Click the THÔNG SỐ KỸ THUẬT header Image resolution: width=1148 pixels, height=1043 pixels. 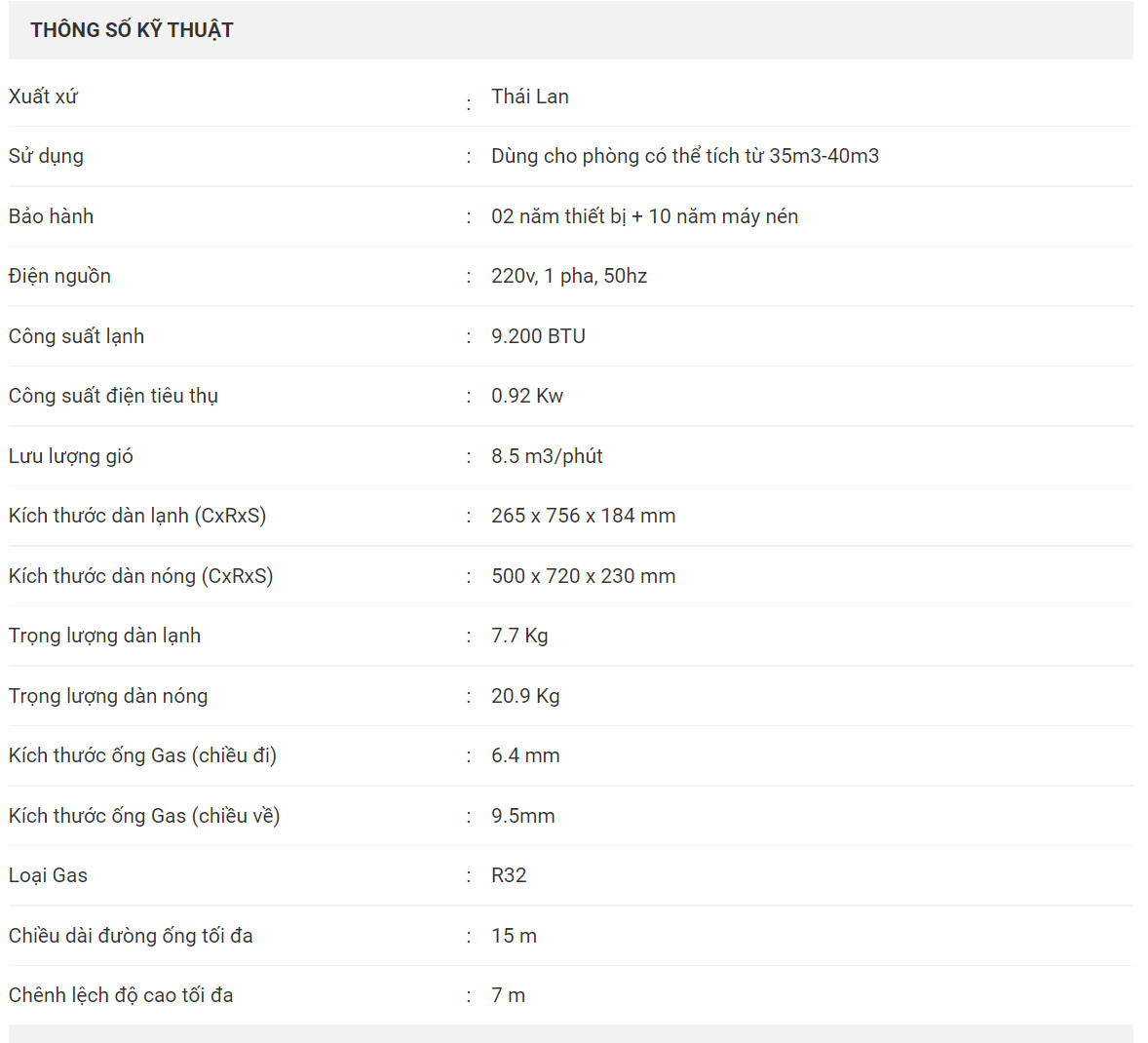point(132,30)
